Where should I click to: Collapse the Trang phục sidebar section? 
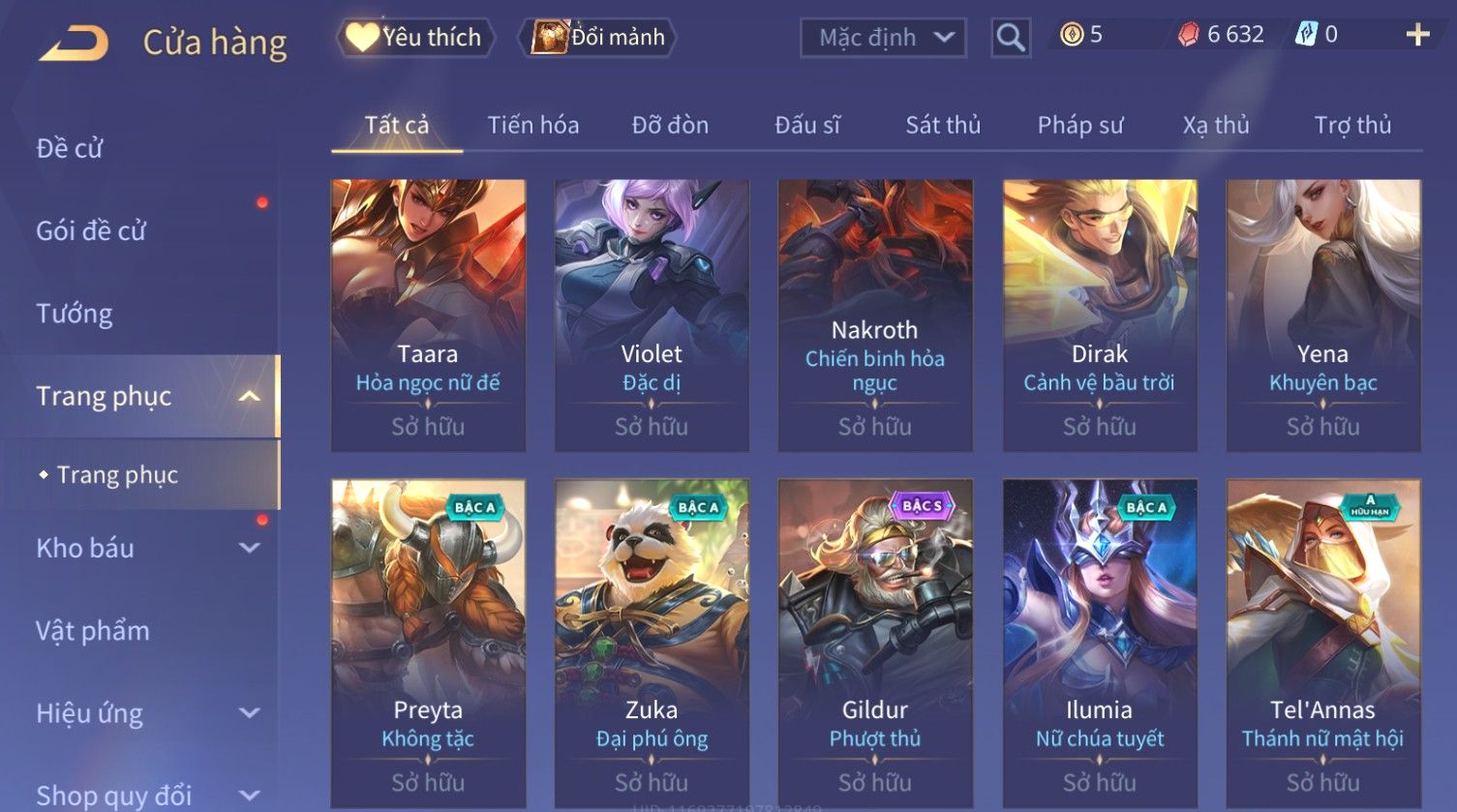250,397
